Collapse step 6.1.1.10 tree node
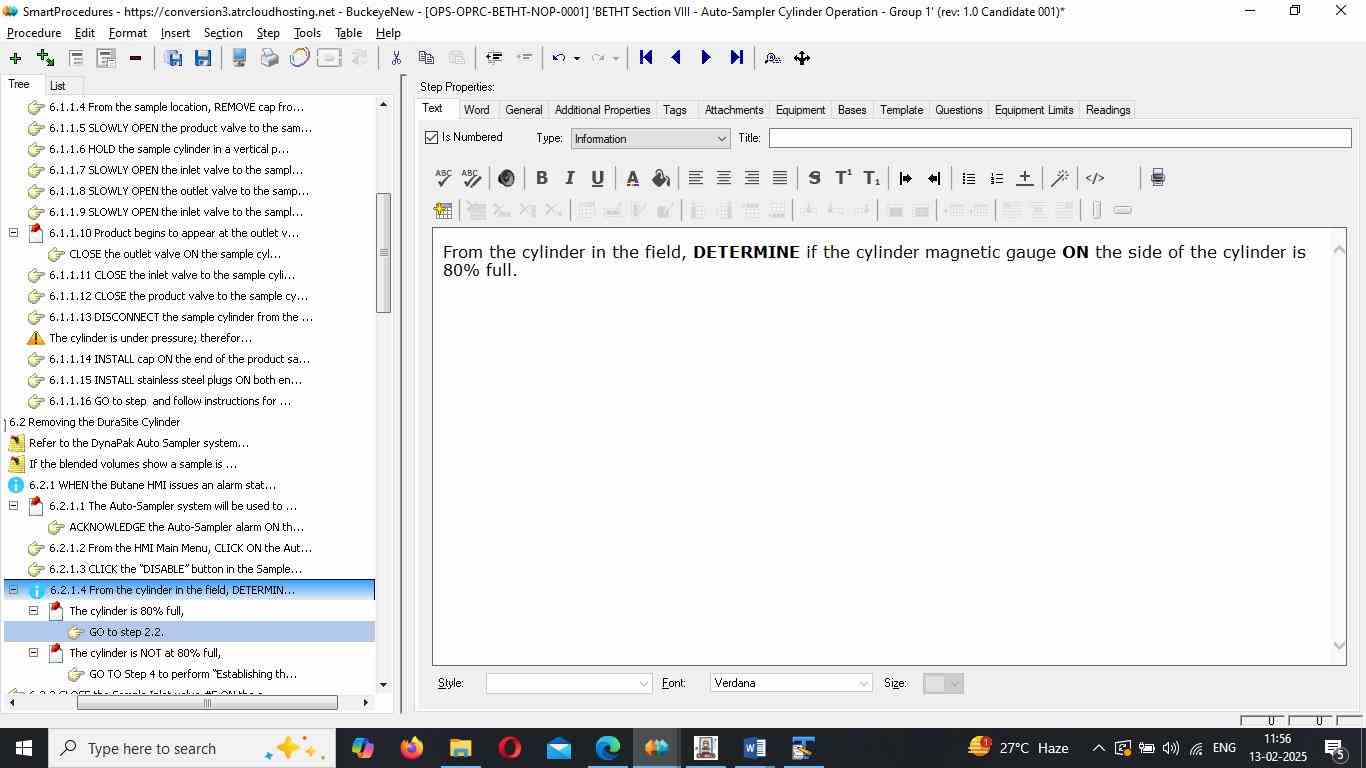Screen dimensions: 1366x768 (x=13, y=232)
